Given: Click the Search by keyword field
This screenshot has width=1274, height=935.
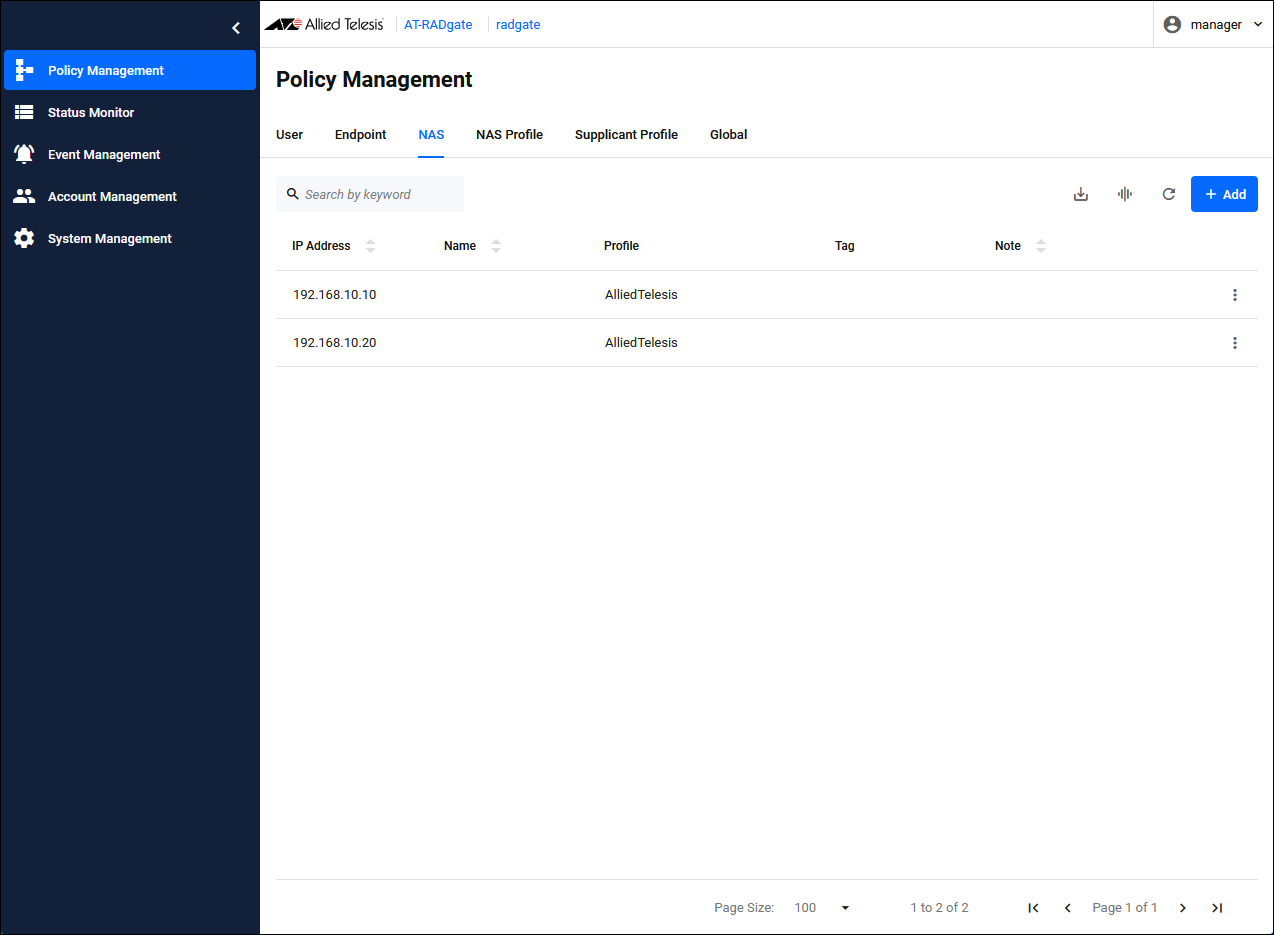Looking at the screenshot, I should click(x=380, y=194).
